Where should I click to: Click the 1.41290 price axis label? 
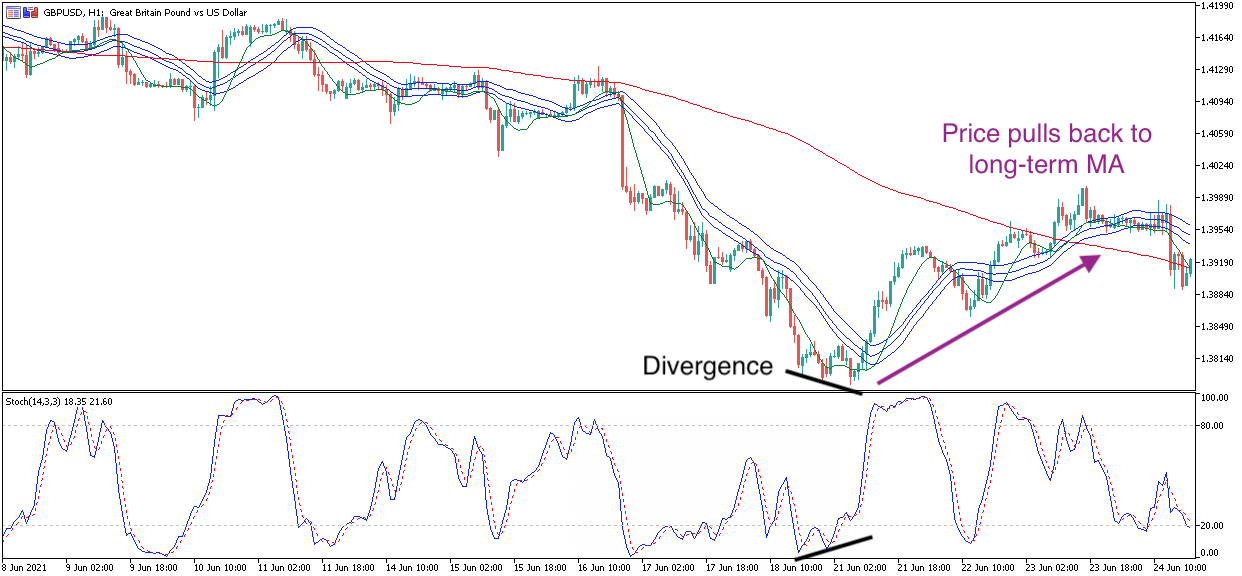[x=1215, y=70]
